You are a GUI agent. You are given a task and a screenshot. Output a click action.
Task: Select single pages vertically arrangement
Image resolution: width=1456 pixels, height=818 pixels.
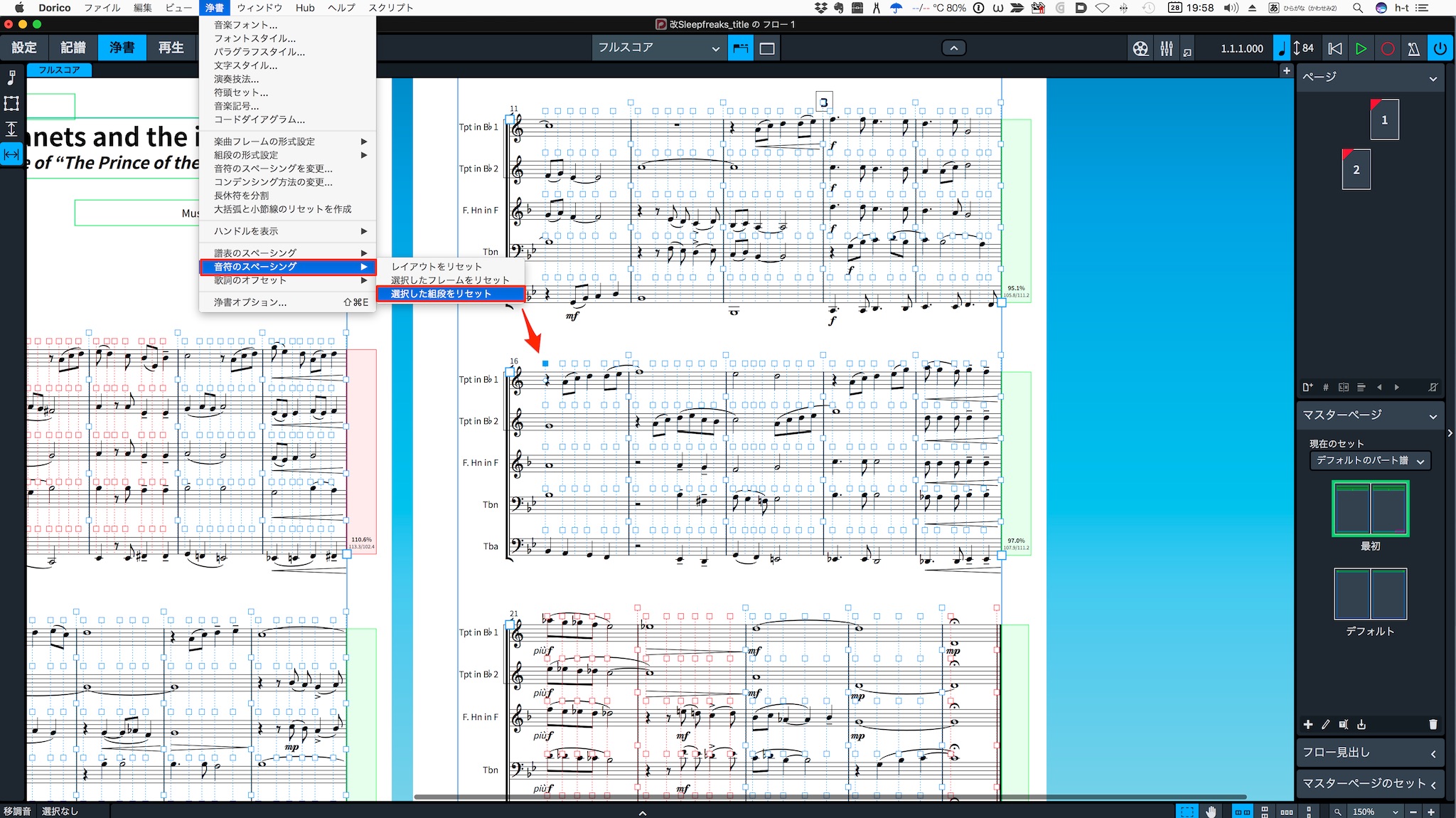1308,812
